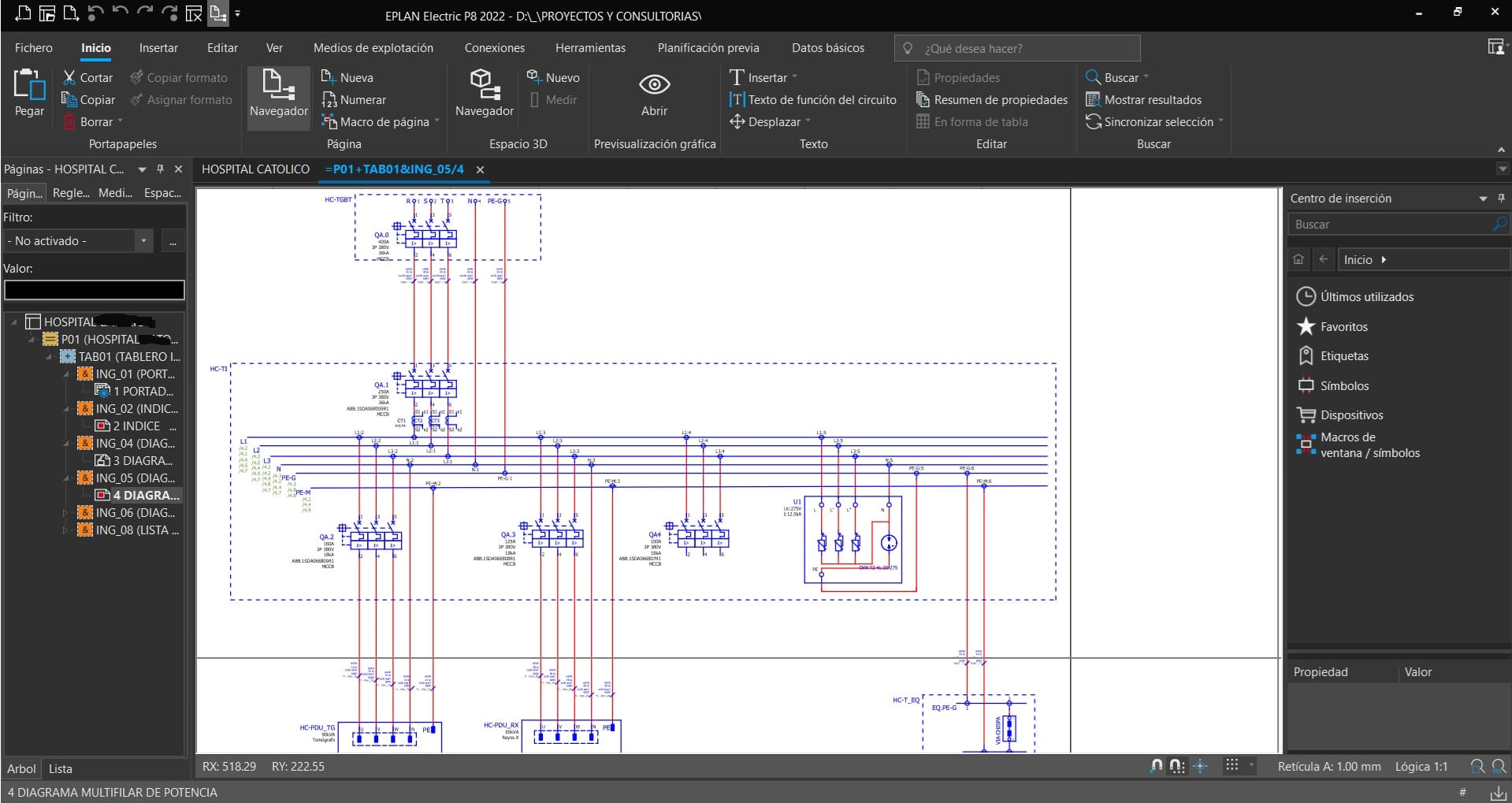Switch to the HOSPITAL CATOLICO document tab
This screenshot has height=803, width=1512.
(x=255, y=169)
